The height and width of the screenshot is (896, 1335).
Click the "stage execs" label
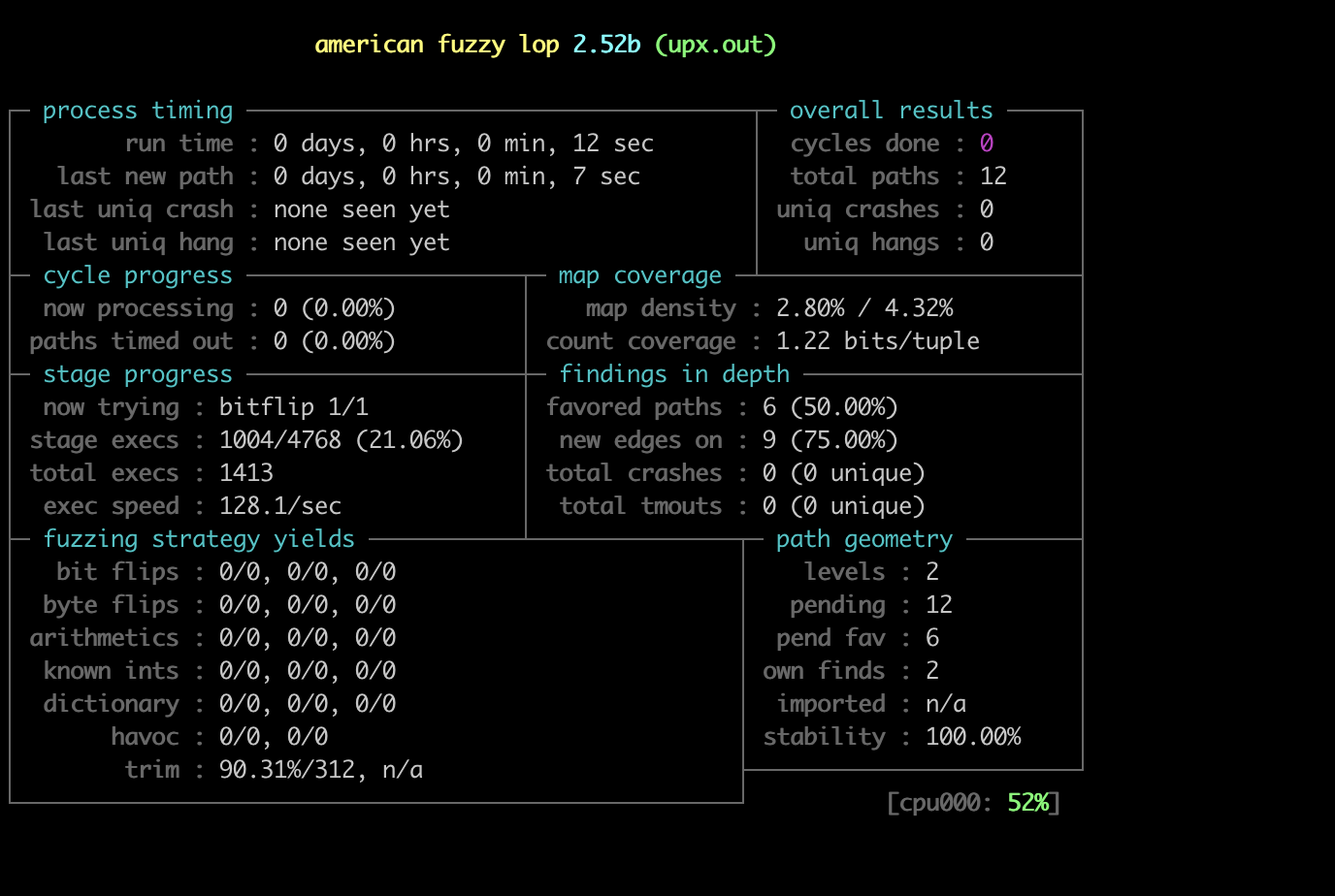(105, 440)
